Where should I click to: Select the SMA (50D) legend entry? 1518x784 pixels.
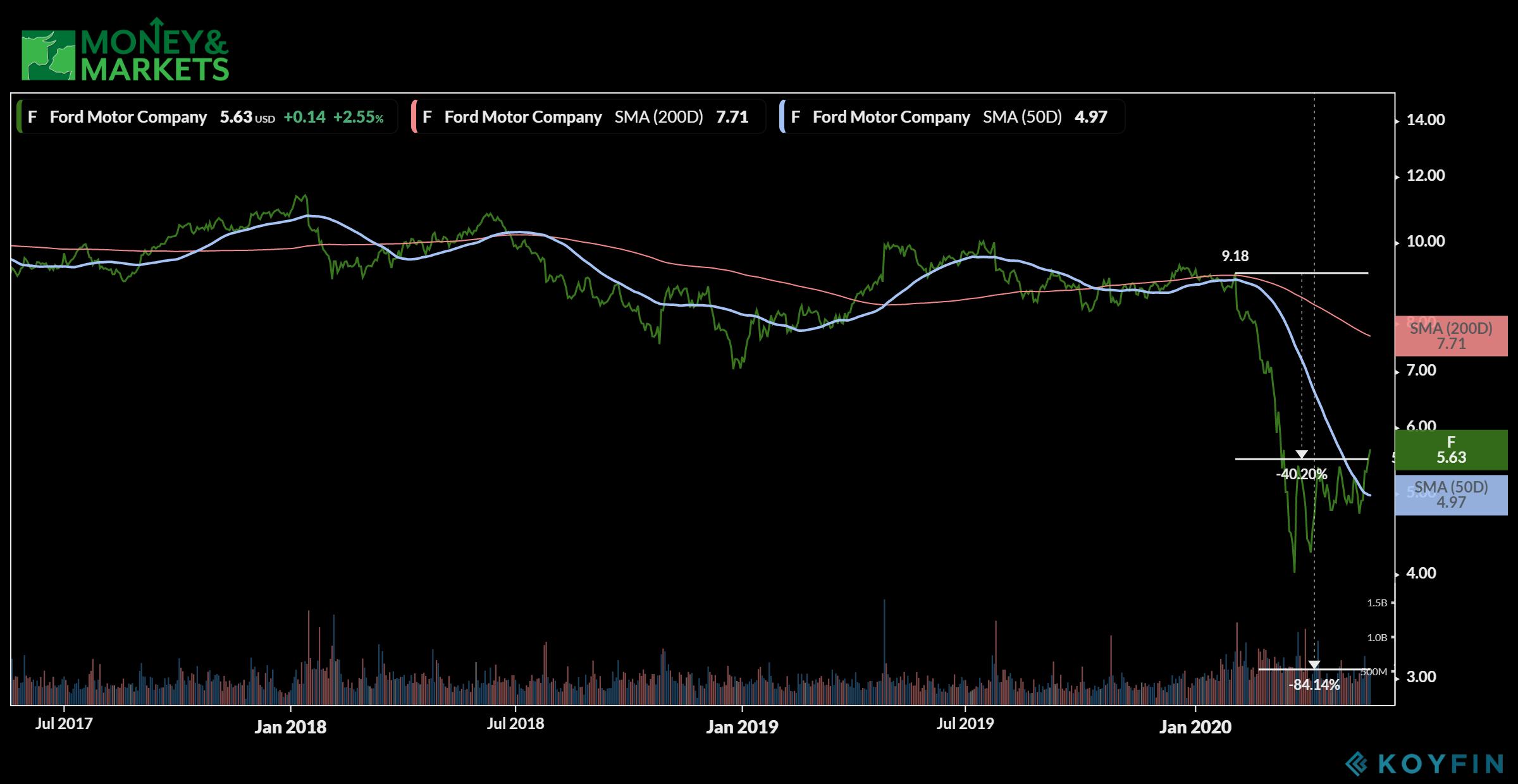pyautogui.click(x=952, y=117)
